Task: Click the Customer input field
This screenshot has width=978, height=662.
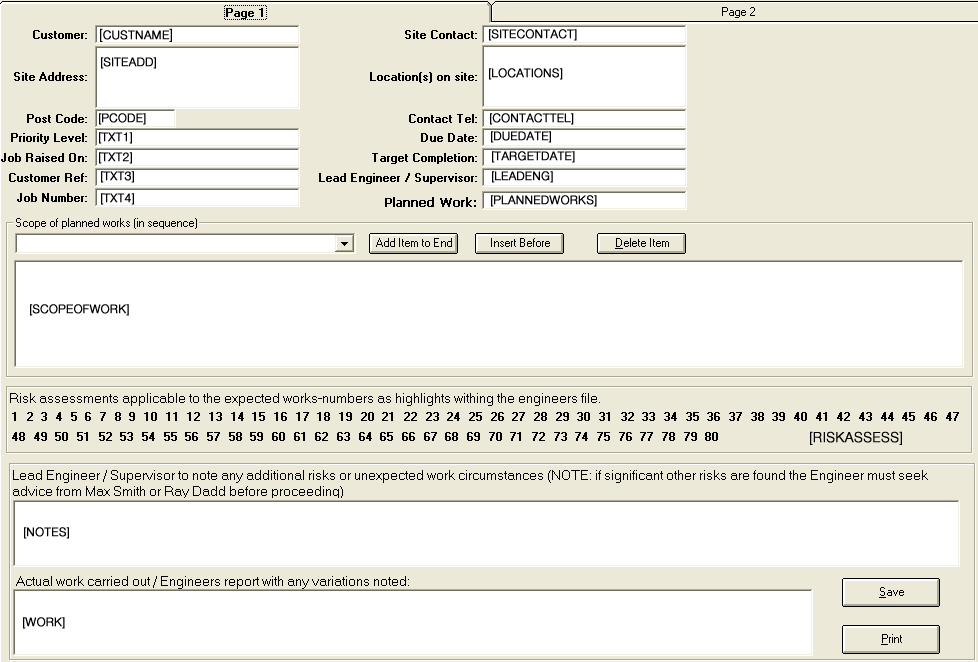Action: pos(197,35)
